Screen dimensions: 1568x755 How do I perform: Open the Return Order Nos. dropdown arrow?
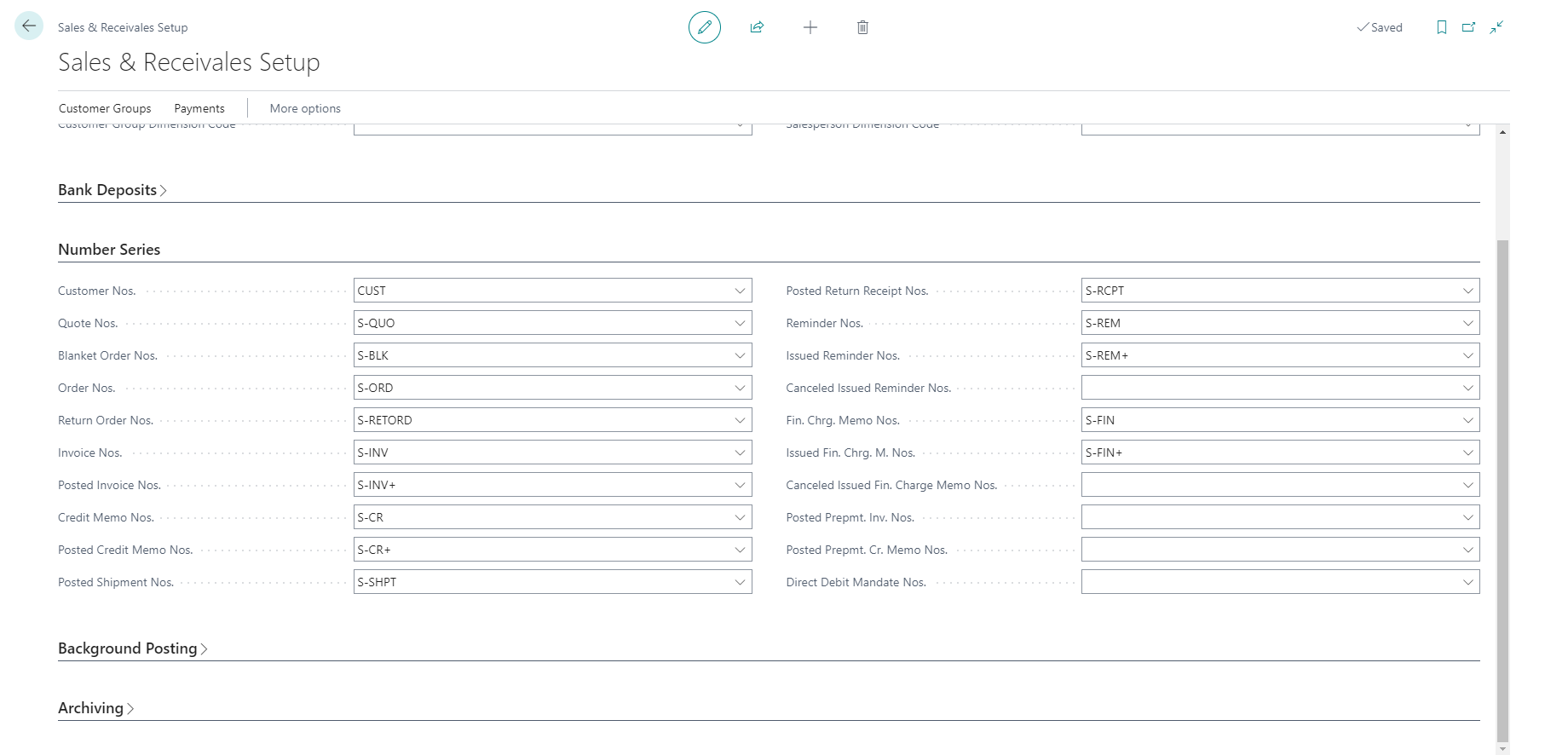[740, 420]
